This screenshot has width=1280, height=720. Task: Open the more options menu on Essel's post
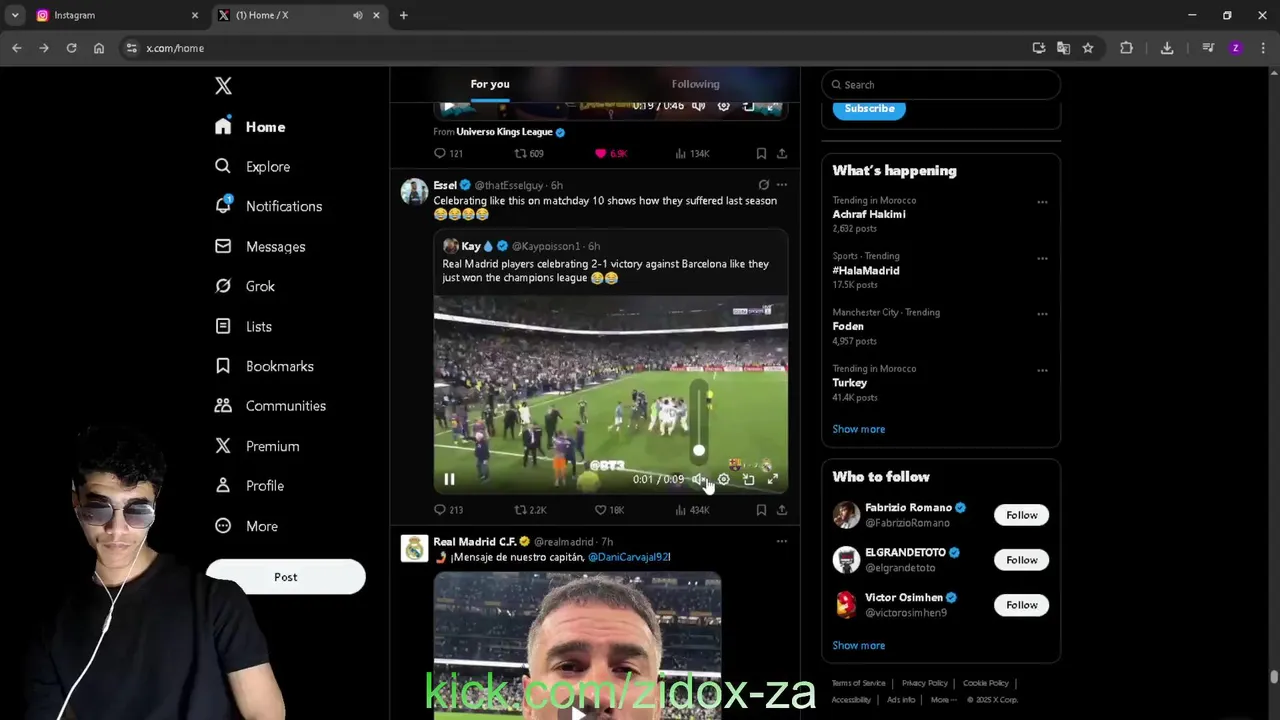(782, 185)
